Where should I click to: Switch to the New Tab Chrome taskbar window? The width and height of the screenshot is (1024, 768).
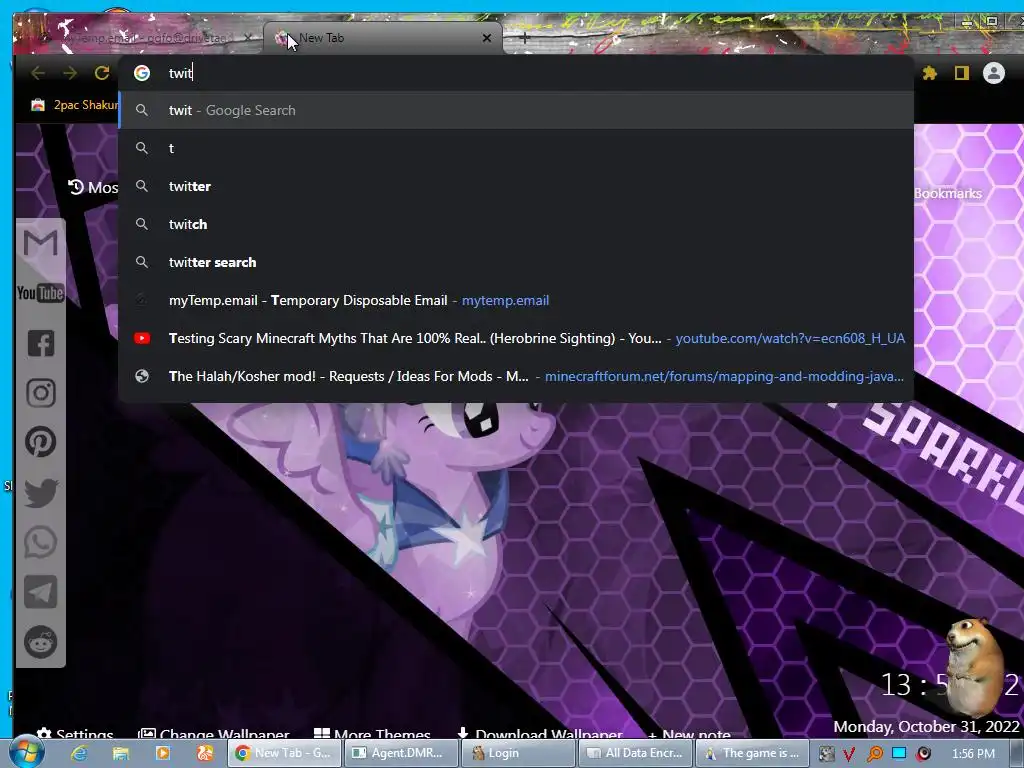(x=285, y=753)
